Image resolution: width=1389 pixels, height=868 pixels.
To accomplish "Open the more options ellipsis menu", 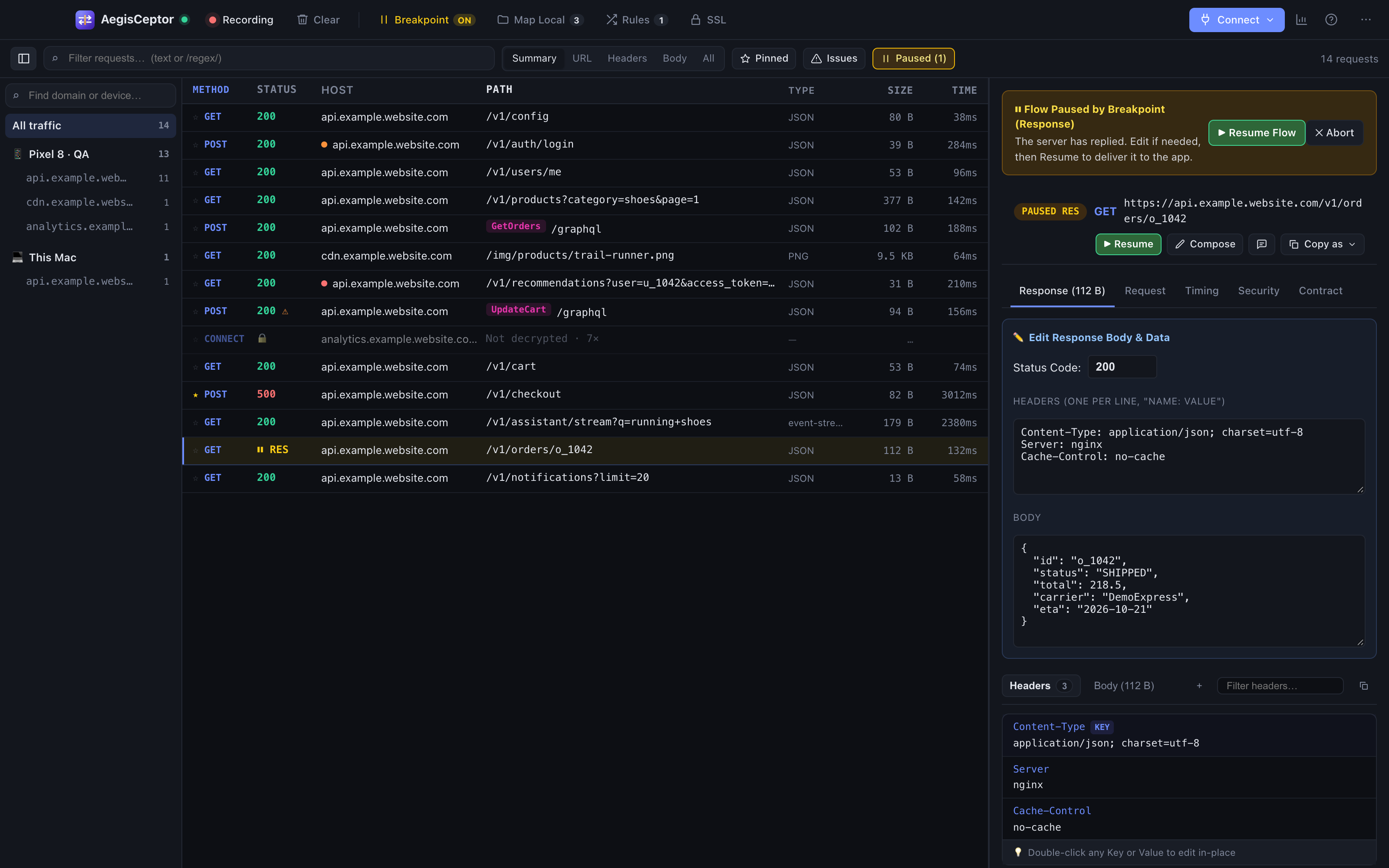I will 1366,20.
